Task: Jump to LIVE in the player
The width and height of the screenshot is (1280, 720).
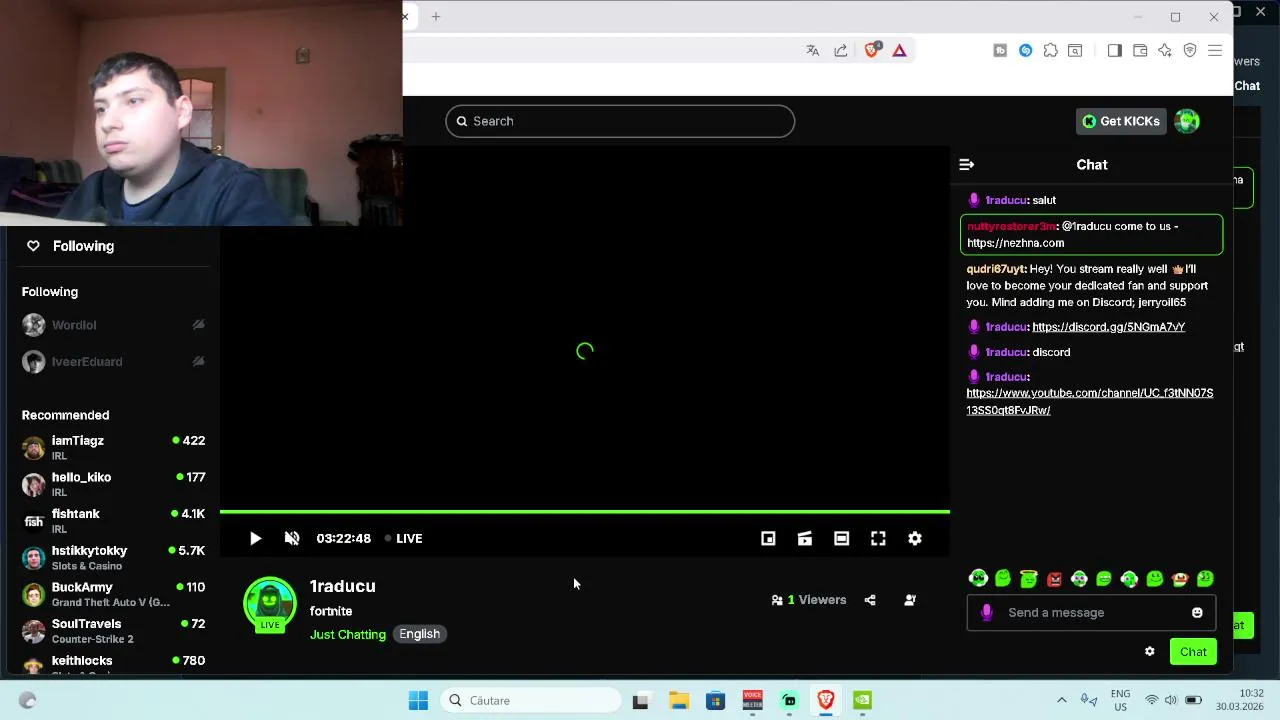Action: (403, 538)
